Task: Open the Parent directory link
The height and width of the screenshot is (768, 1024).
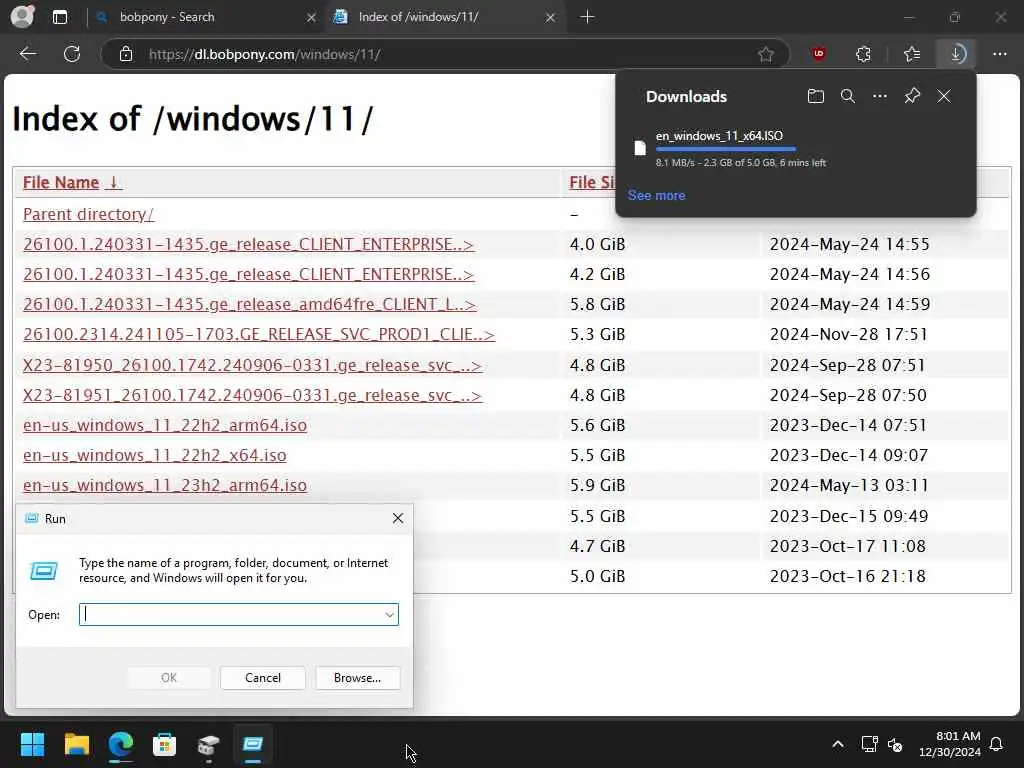Action: tap(88, 214)
